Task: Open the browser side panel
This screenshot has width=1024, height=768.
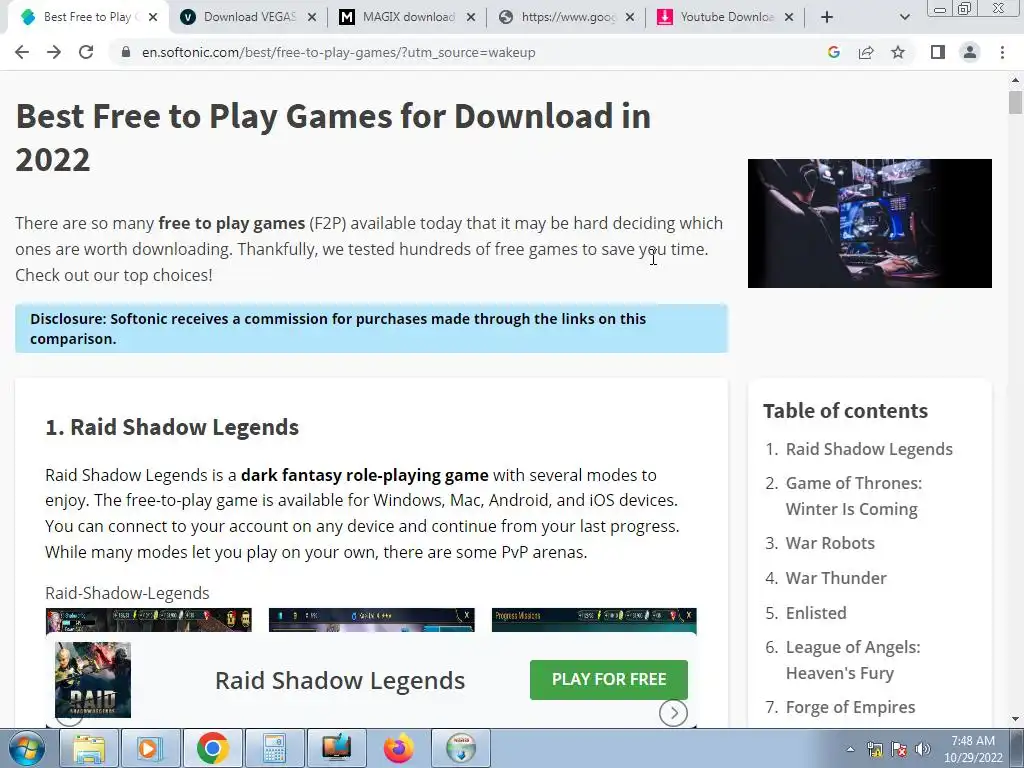Action: [x=938, y=52]
